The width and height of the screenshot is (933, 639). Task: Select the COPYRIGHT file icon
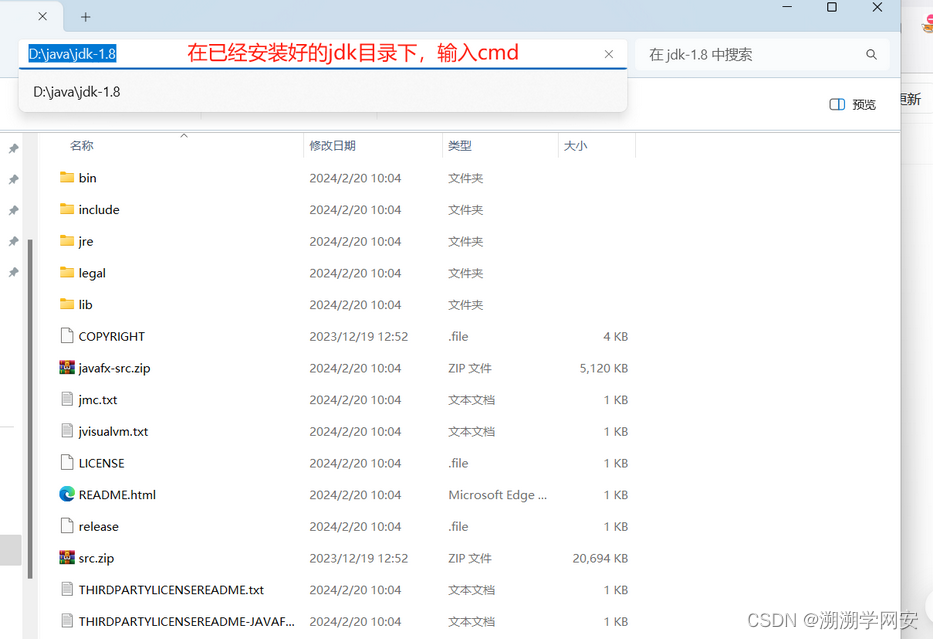coord(67,336)
